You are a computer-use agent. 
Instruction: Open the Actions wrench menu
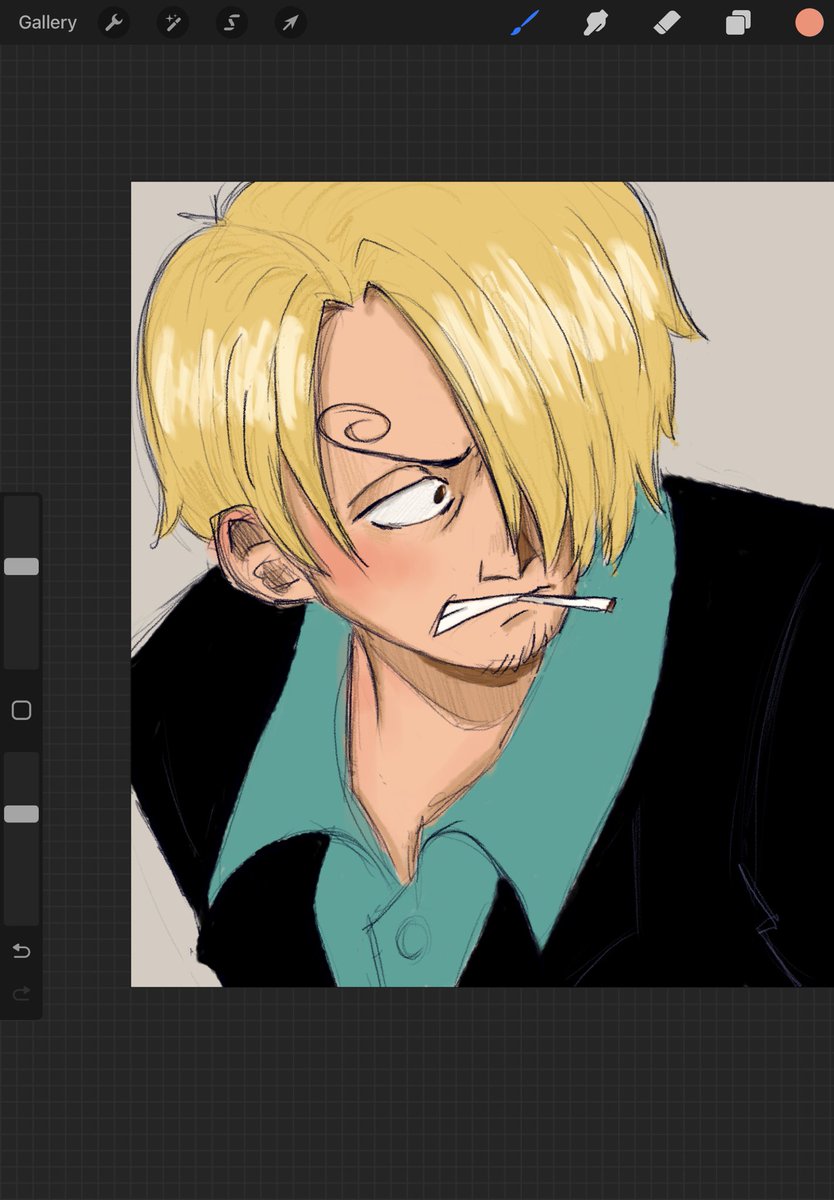114,22
